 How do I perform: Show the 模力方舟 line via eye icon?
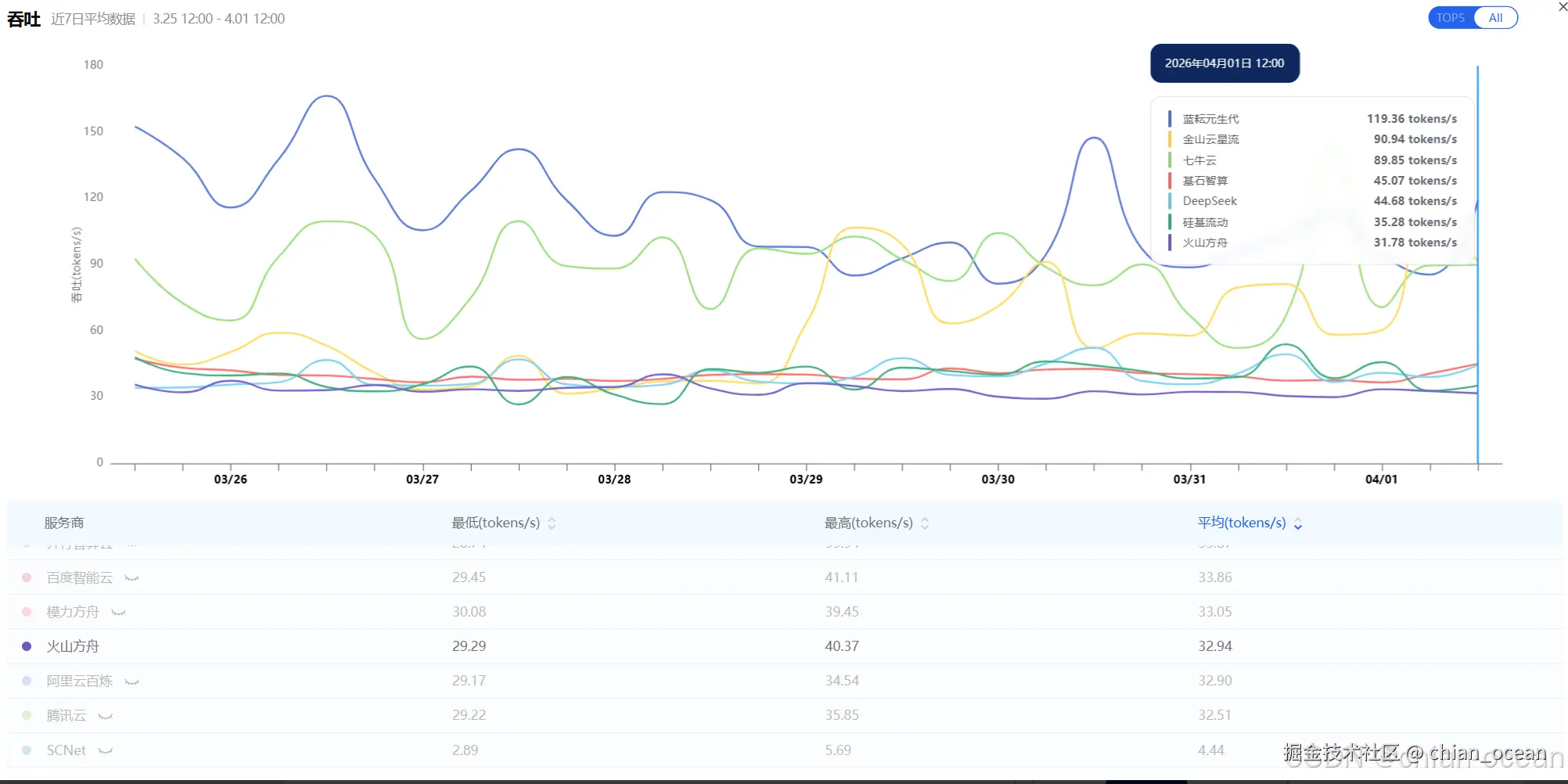(x=118, y=613)
